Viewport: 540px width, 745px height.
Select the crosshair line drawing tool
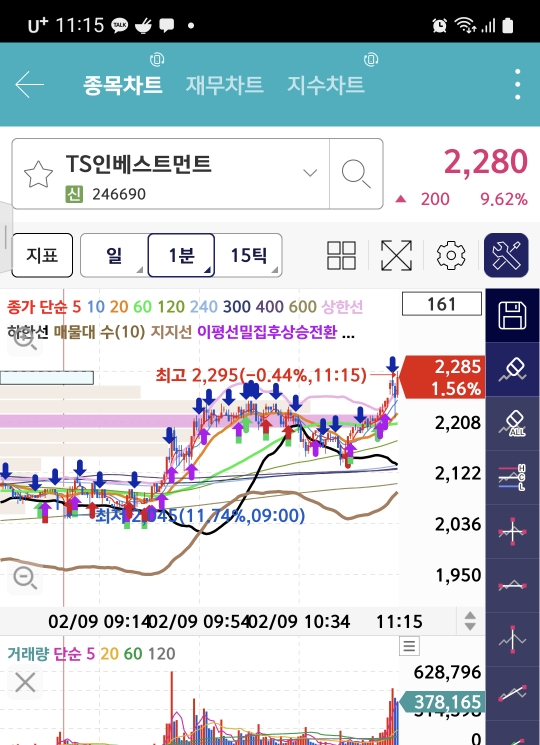(512, 531)
